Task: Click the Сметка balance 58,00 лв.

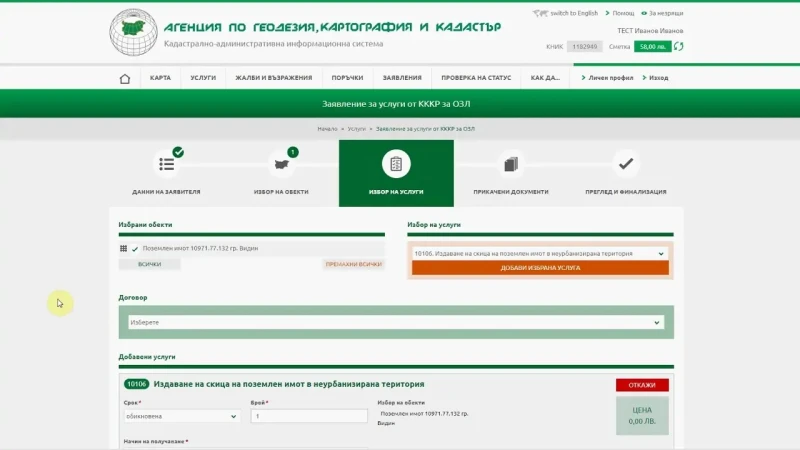Action: (x=653, y=46)
